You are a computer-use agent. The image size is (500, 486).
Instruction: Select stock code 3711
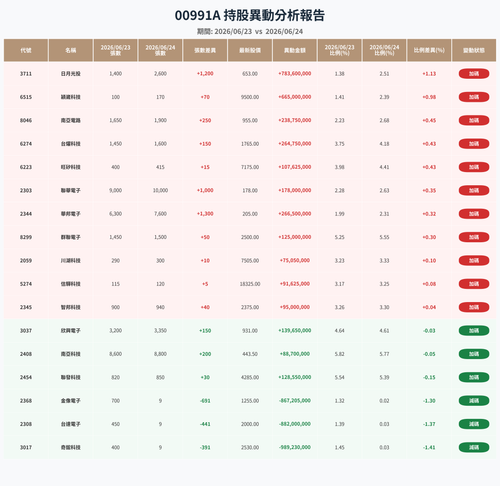[x=26, y=74]
